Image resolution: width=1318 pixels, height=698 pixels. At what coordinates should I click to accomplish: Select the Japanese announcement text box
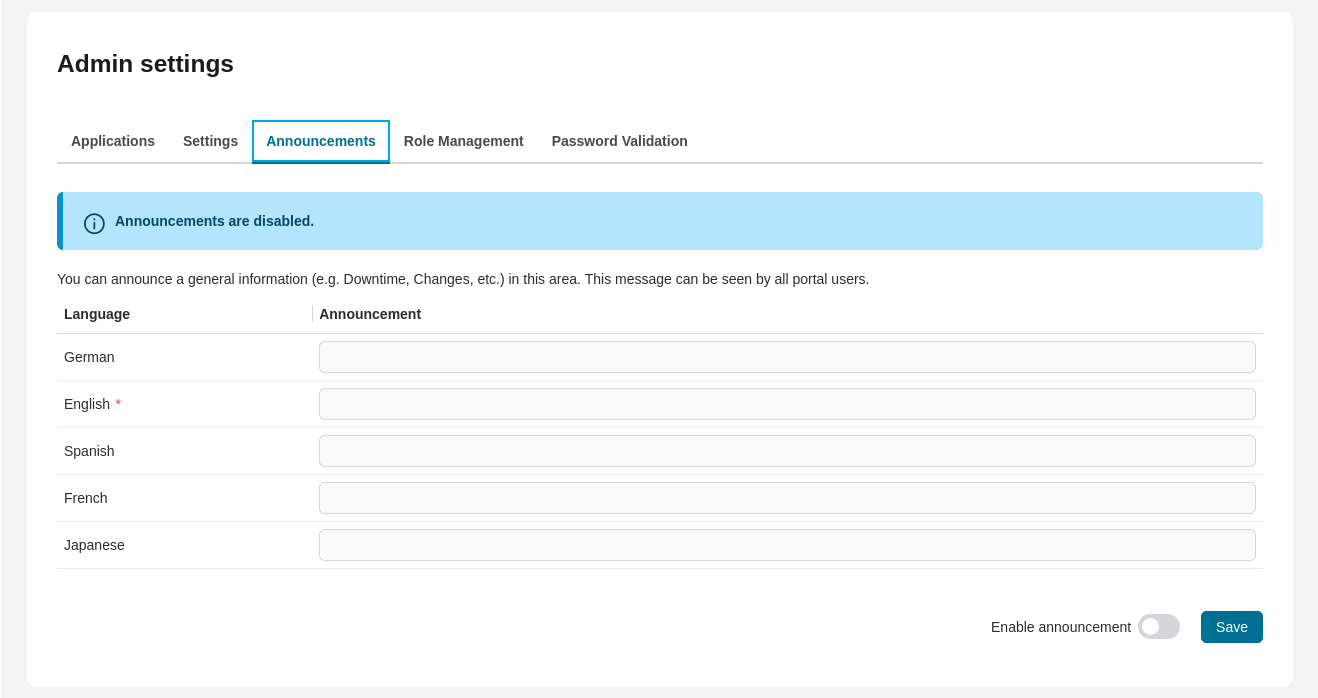[787, 545]
